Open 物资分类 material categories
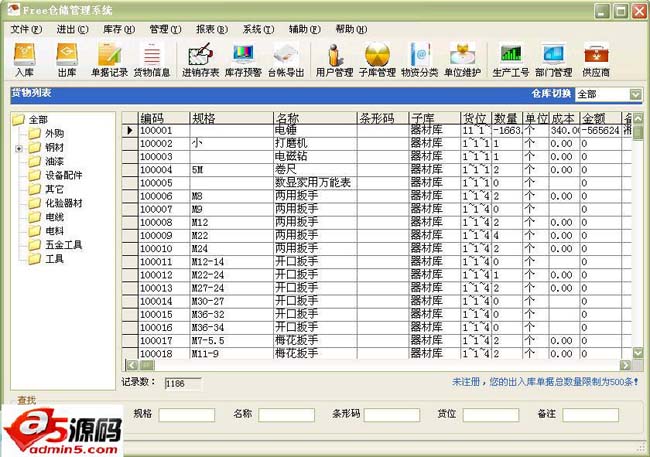The height and width of the screenshot is (457, 650). [420, 60]
